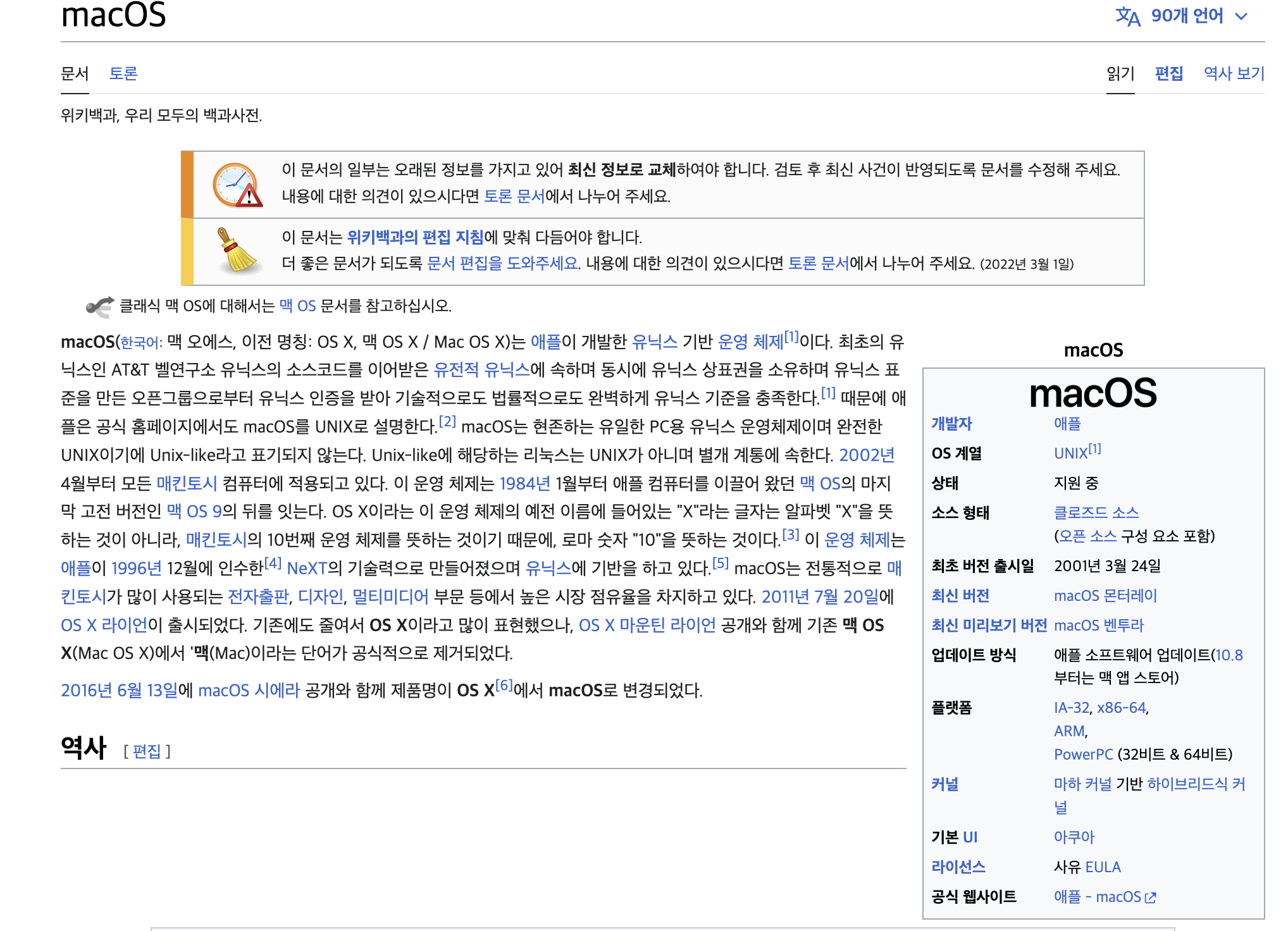Click the 클로즈드 소스 infobox link
This screenshot has height=931, width=1288.
(1096, 512)
